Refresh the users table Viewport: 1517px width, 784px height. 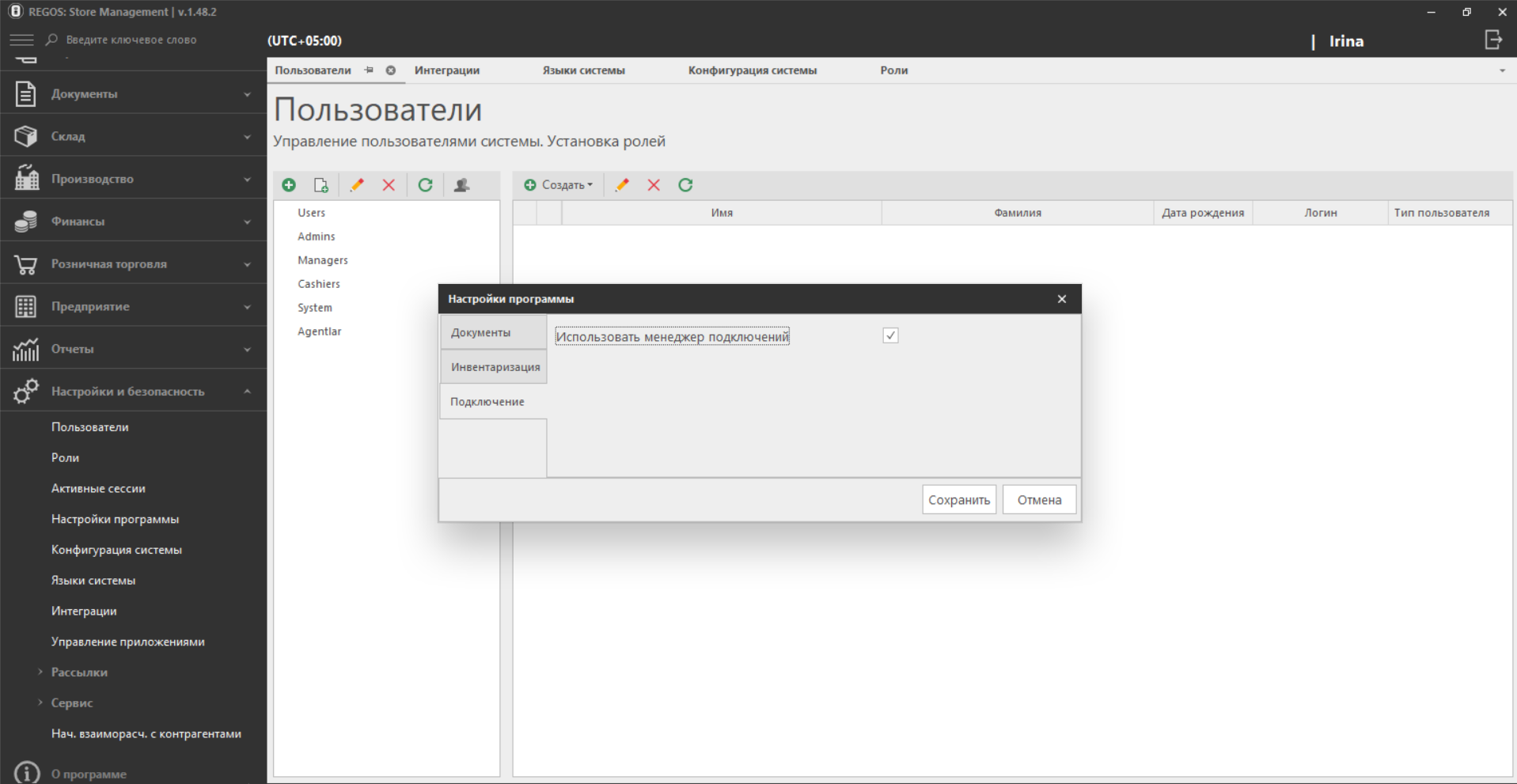coord(685,185)
